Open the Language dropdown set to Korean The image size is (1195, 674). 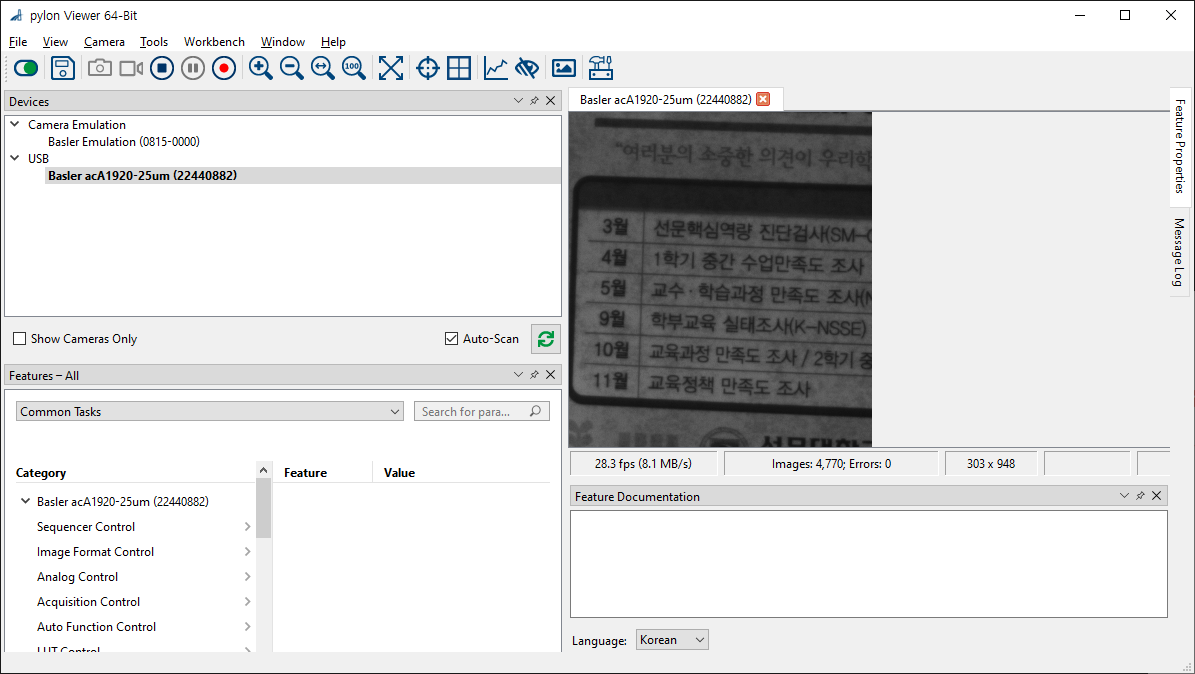click(x=672, y=640)
